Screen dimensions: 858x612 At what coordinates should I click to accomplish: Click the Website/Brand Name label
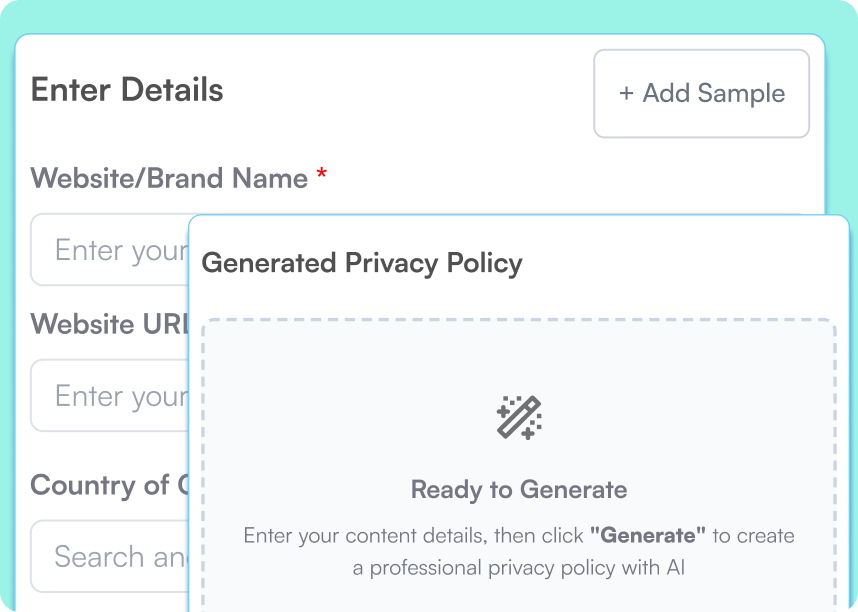[x=167, y=177]
